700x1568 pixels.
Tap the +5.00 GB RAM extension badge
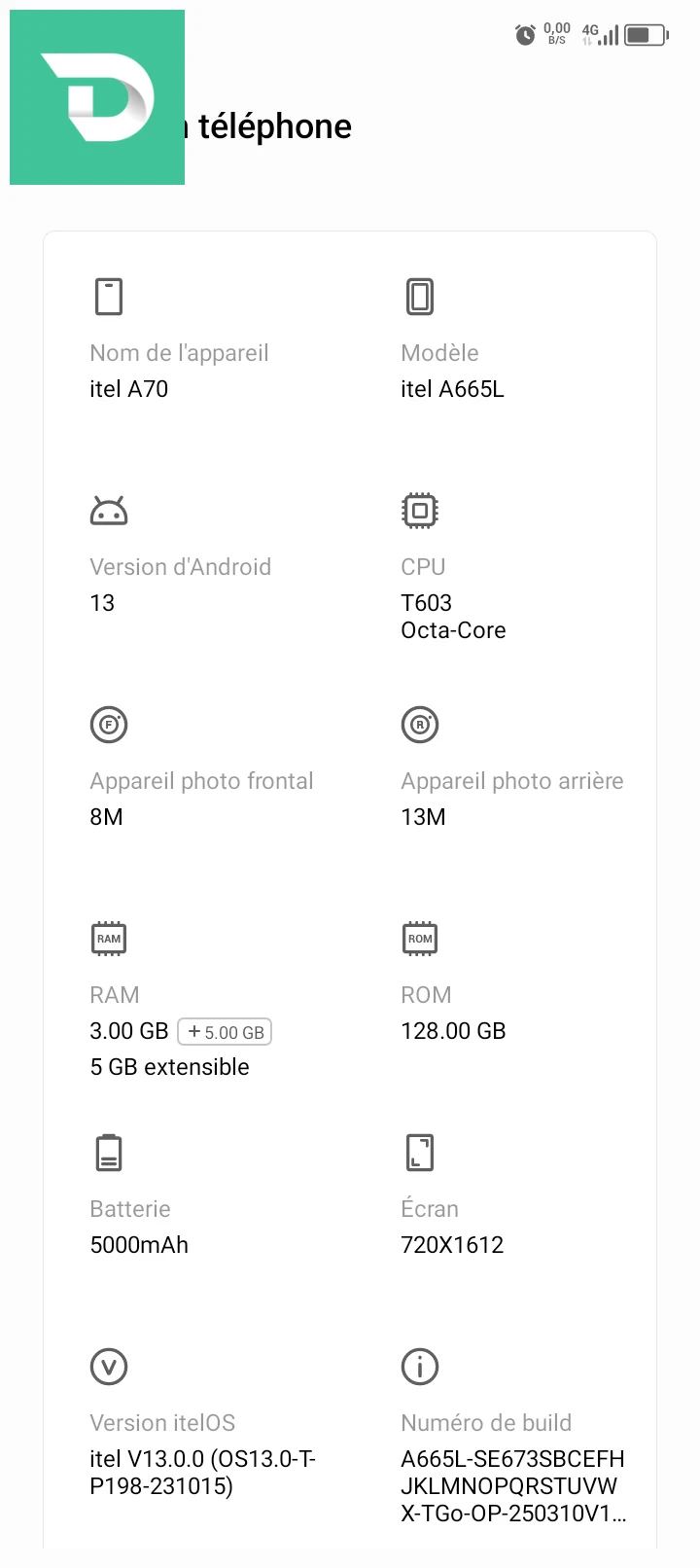pos(225,1032)
